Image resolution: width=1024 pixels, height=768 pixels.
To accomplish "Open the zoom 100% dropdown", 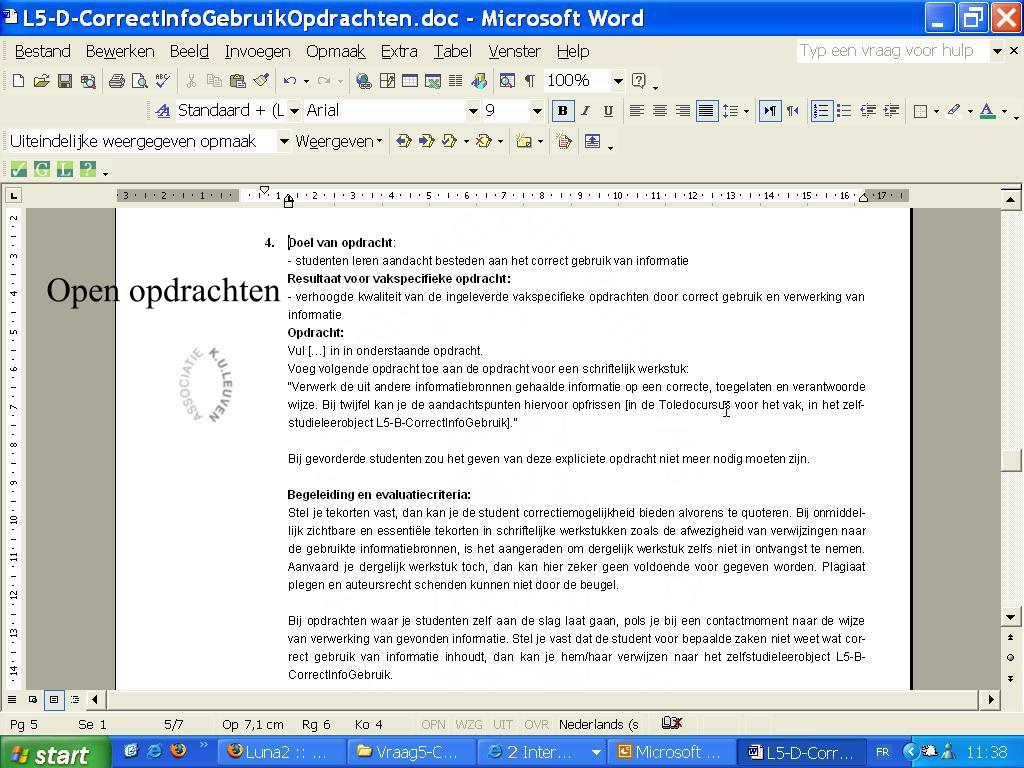I will click(x=617, y=81).
